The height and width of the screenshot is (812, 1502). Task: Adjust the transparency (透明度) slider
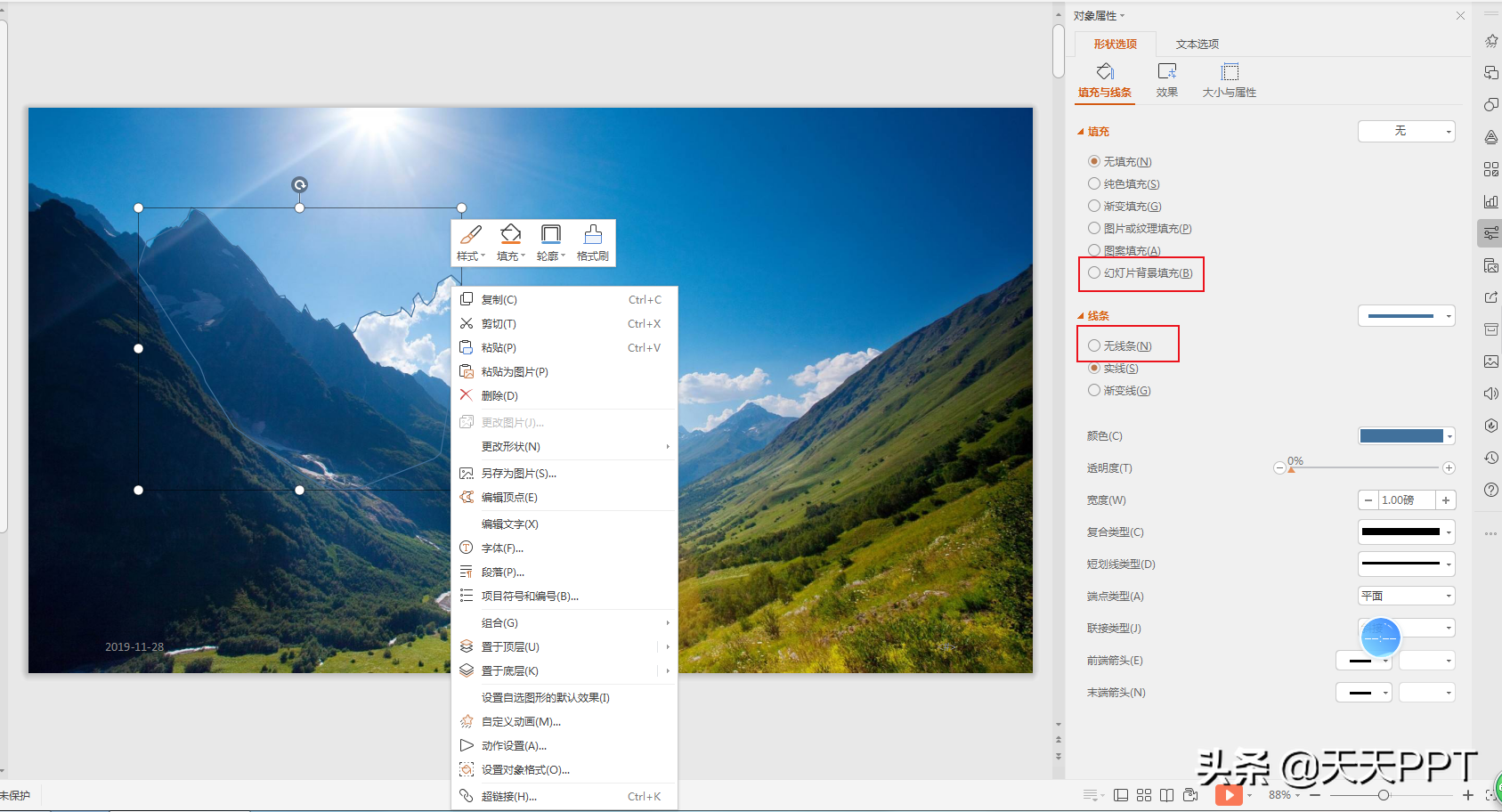pyautogui.click(x=1364, y=468)
